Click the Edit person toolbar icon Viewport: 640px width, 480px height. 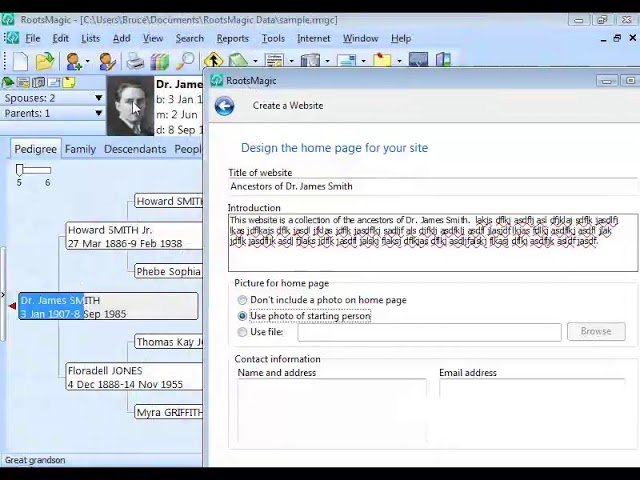click(x=107, y=61)
